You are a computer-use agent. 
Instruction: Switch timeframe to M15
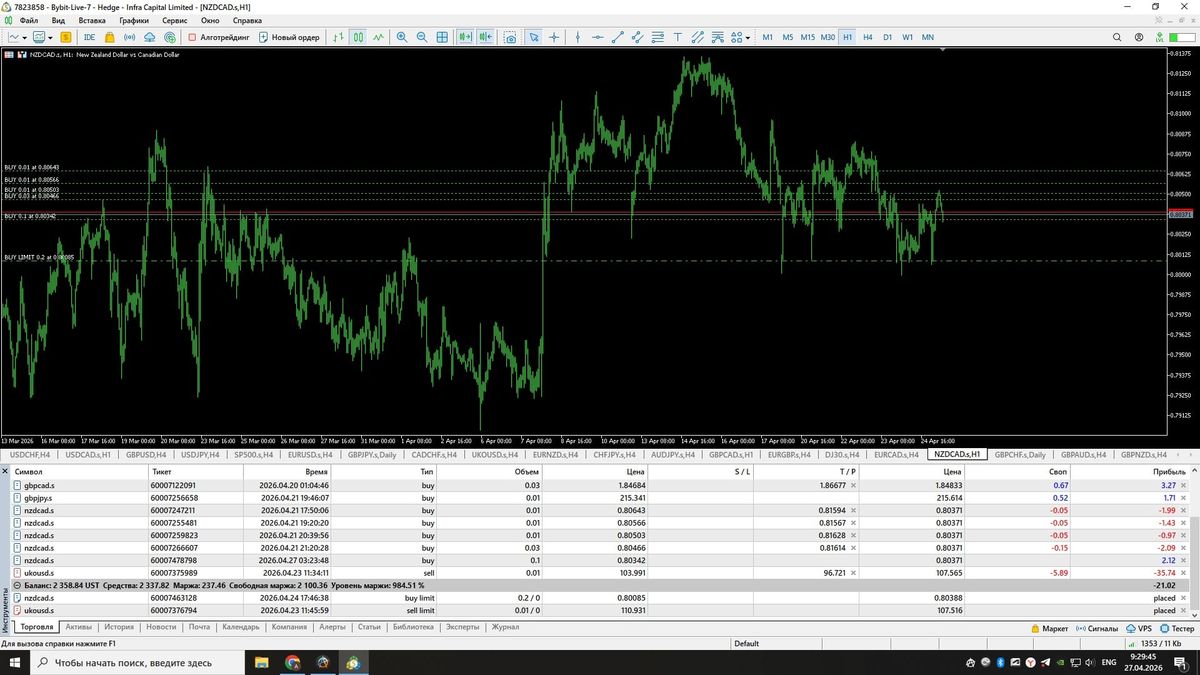click(x=807, y=37)
